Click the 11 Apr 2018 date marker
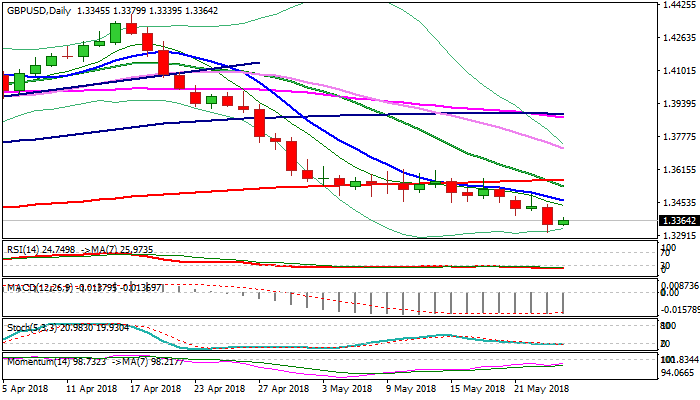Screen dimensions: 700x400 coord(90,388)
